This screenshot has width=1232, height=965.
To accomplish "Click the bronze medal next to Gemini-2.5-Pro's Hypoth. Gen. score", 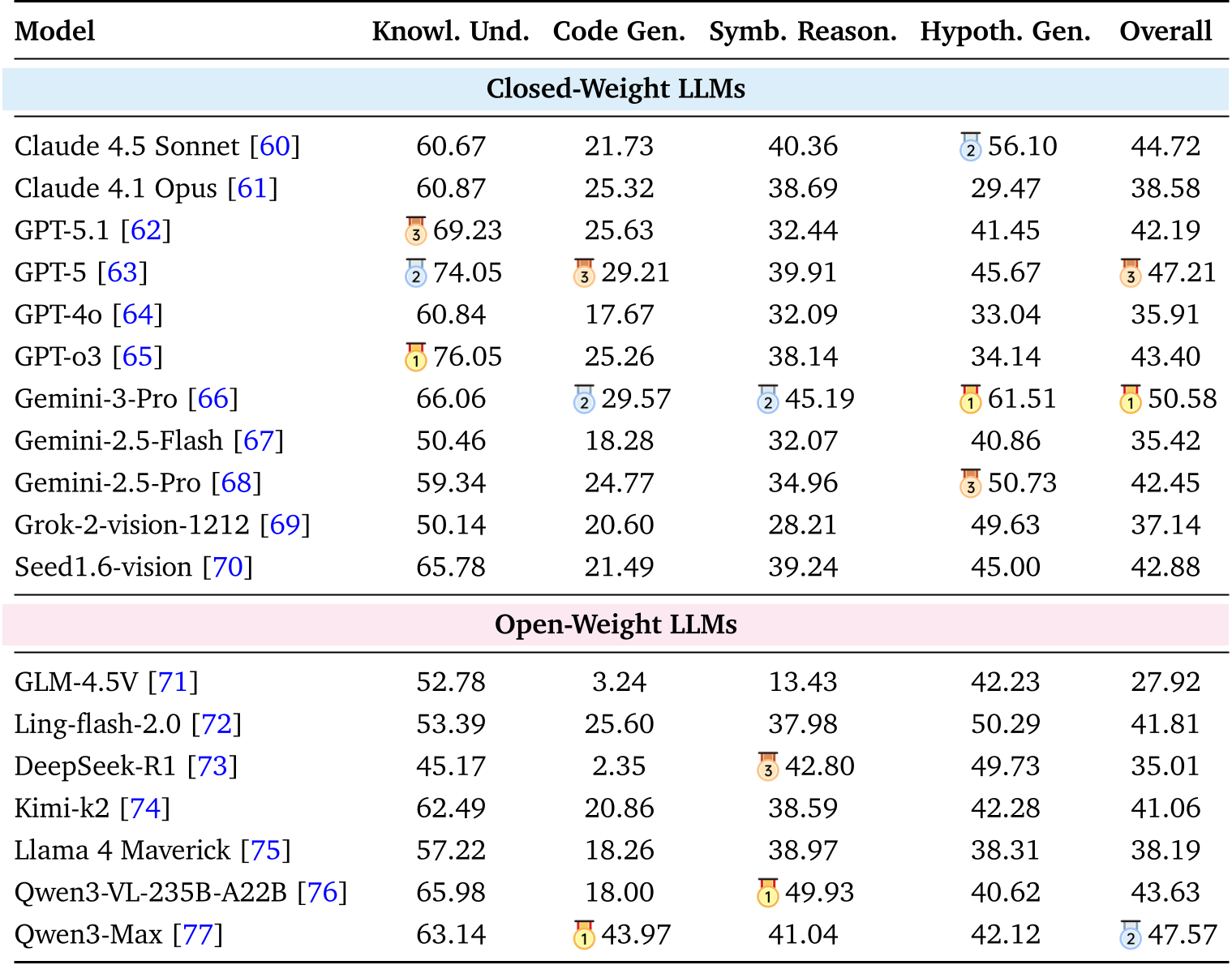I will pyautogui.click(x=970, y=483).
